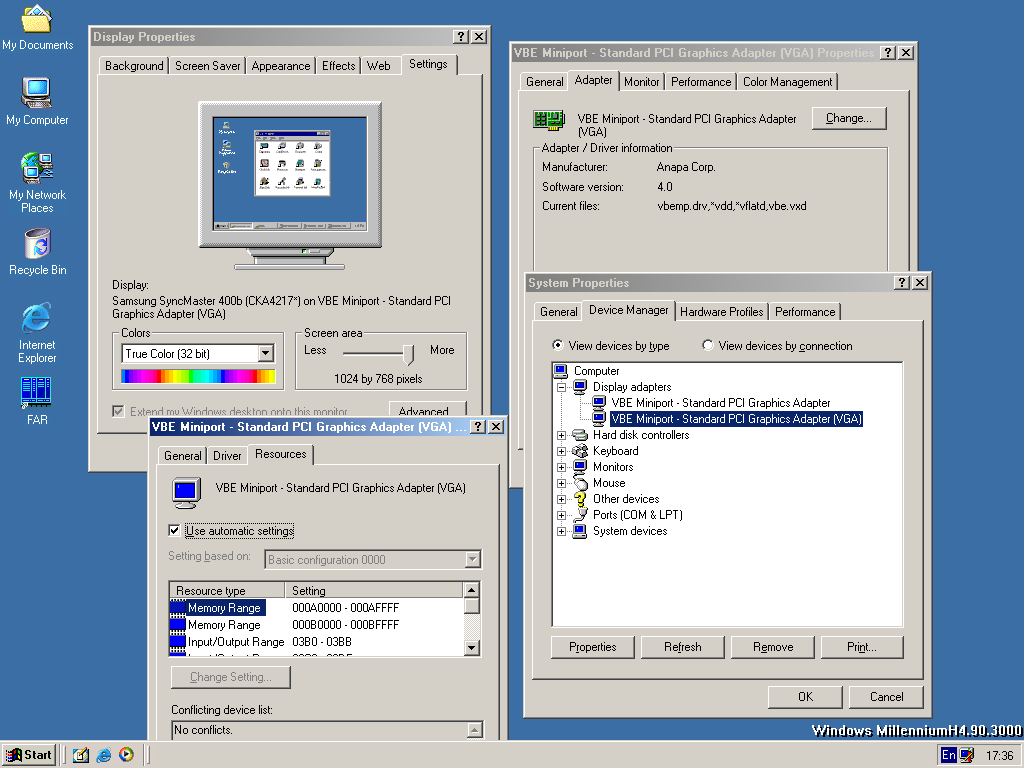Select Input/Output Range 03B0 - 03BB row
1024x768 pixels.
[x=317, y=642]
